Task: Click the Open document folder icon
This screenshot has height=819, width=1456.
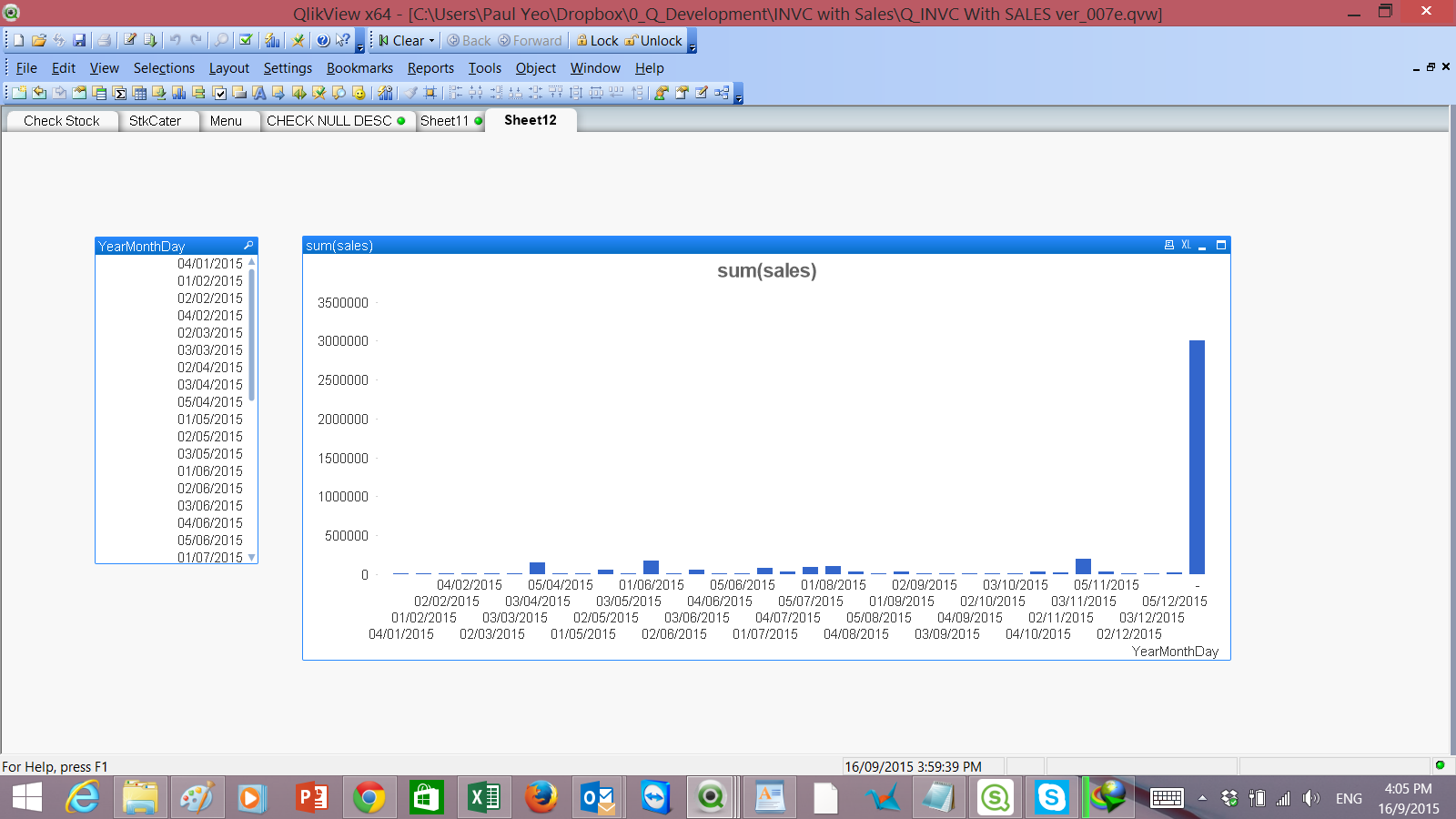Action: tap(39, 40)
